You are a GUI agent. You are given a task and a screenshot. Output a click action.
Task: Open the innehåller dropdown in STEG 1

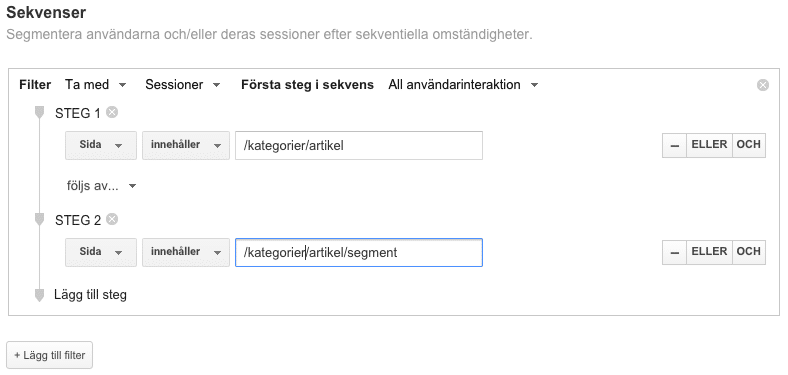click(186, 145)
